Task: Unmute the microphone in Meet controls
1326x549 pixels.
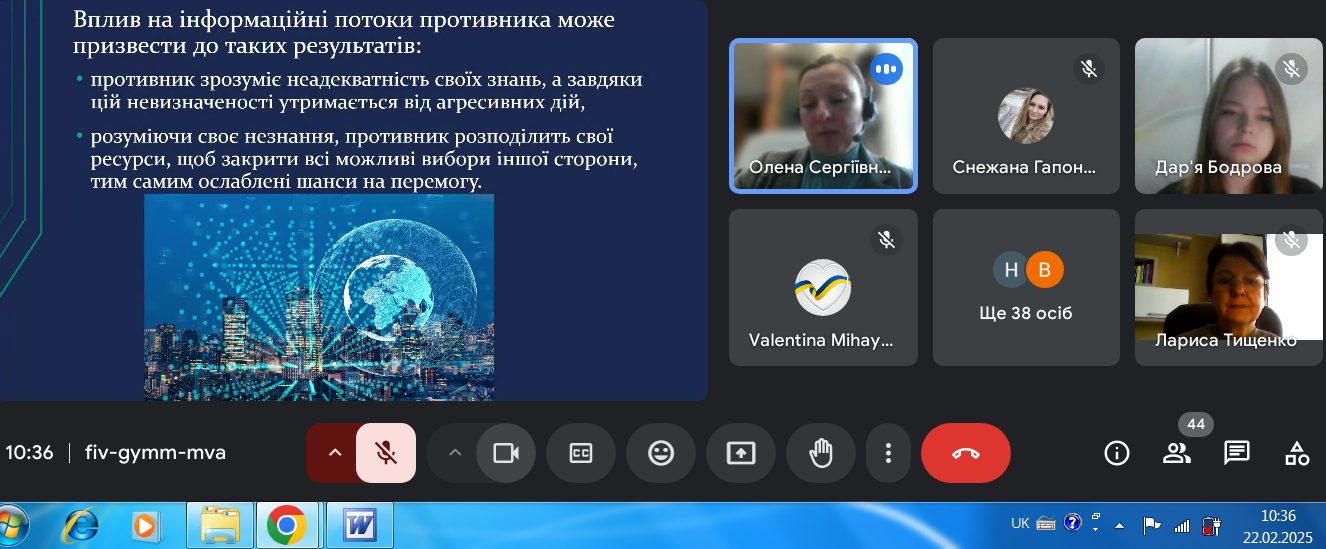Action: coord(386,453)
